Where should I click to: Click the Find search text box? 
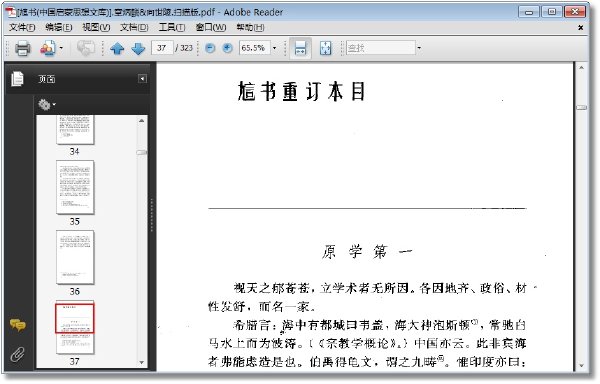[380, 48]
